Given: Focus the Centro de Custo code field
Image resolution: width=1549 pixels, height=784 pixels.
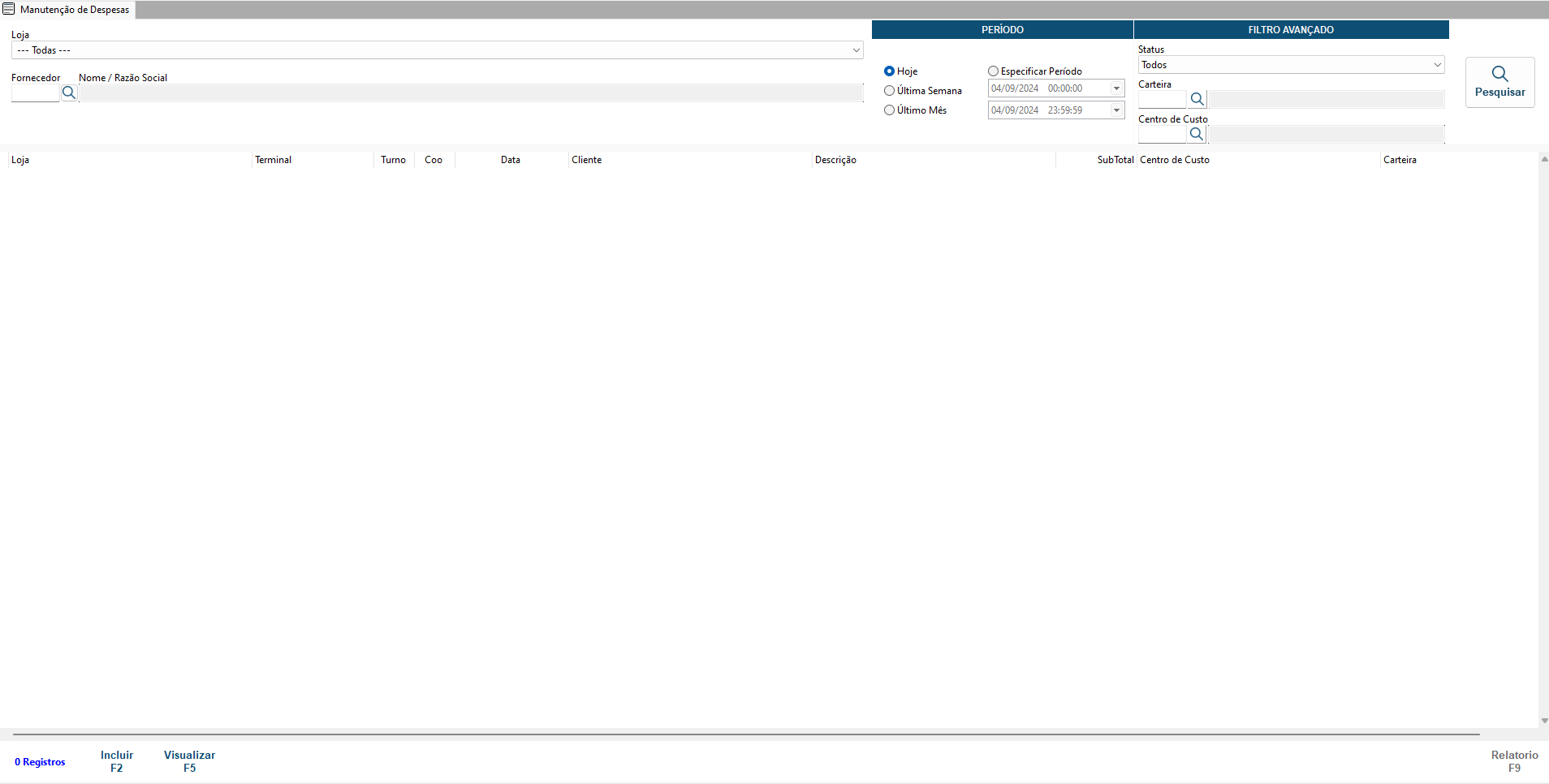Looking at the screenshot, I should (x=1163, y=135).
